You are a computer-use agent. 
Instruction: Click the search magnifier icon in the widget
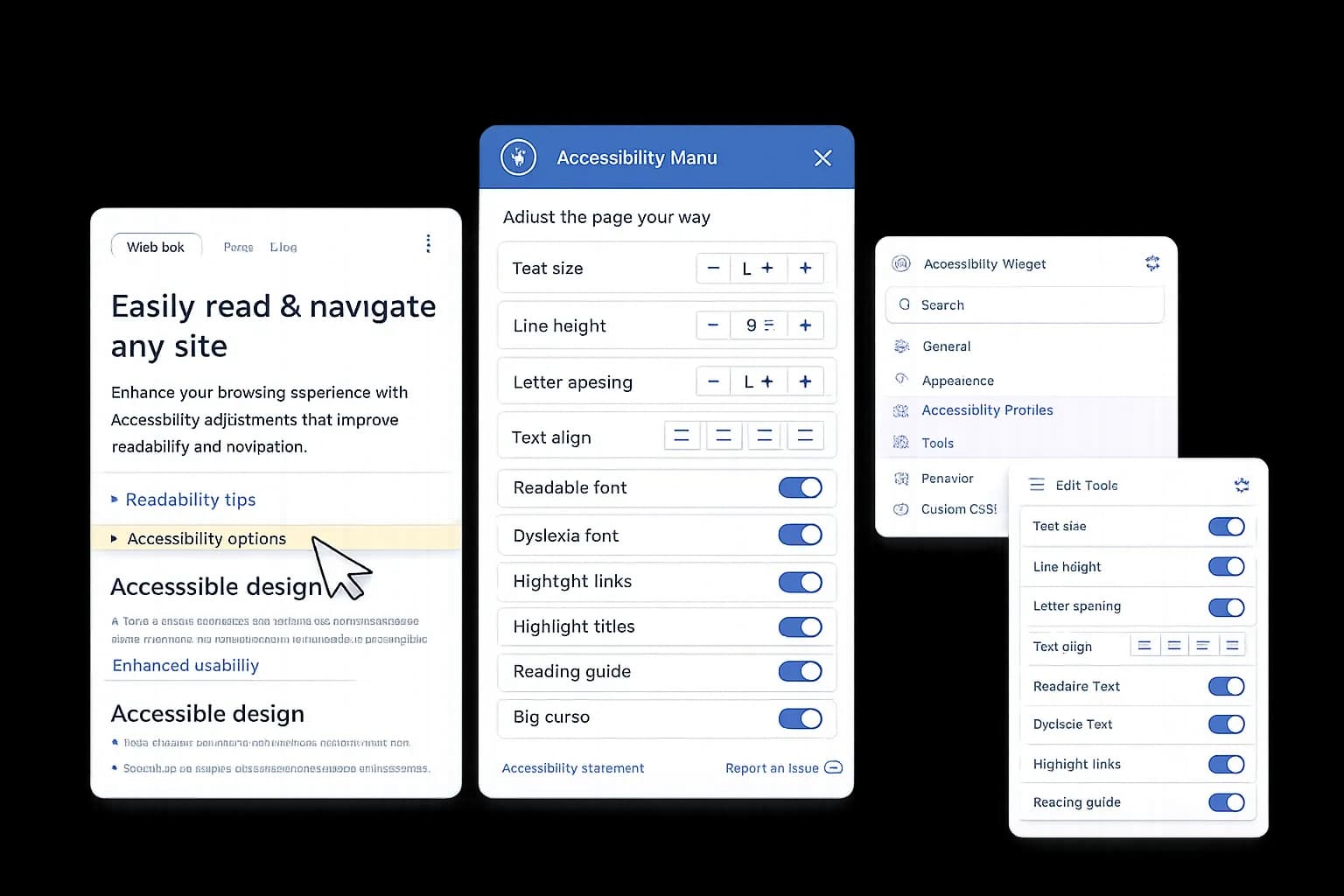point(905,304)
